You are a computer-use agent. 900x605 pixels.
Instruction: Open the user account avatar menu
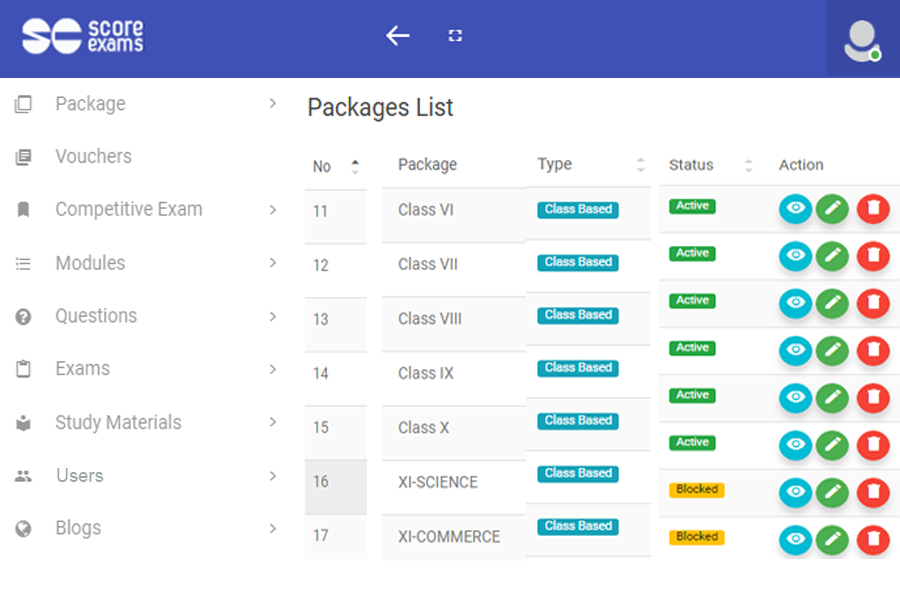860,38
